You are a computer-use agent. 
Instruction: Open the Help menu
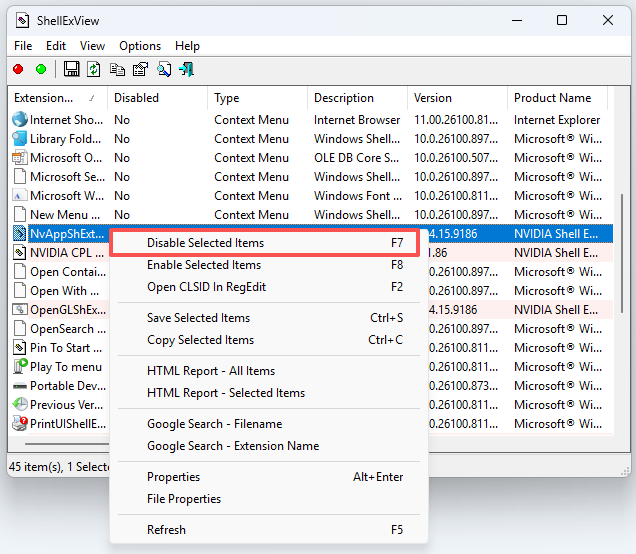coord(187,46)
